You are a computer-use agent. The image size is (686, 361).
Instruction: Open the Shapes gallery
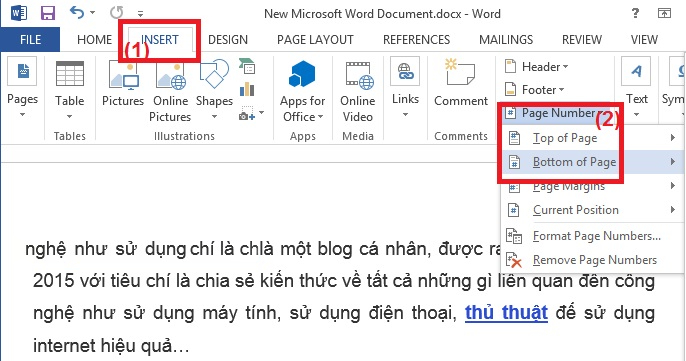[214, 90]
